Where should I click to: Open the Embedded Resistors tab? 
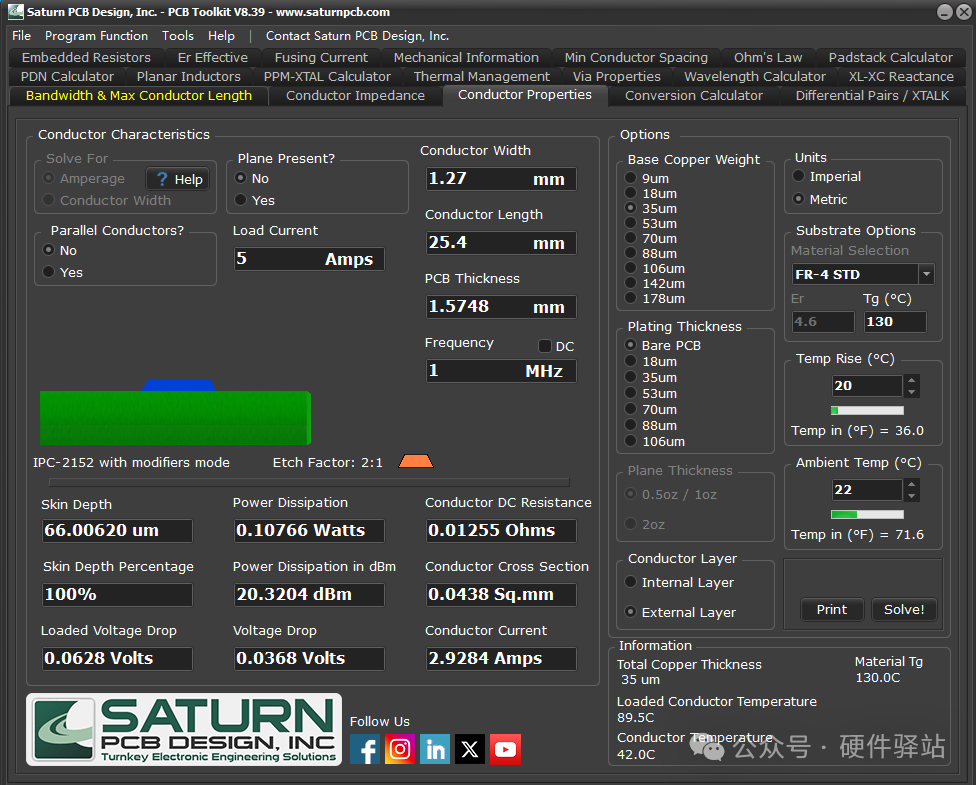[x=86, y=57]
